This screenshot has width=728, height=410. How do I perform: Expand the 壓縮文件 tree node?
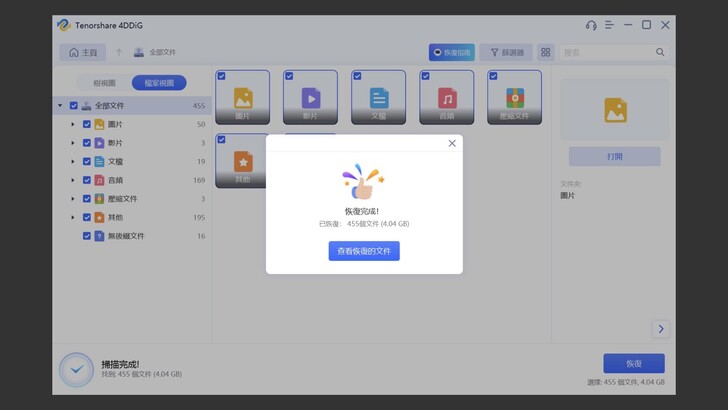(x=72, y=199)
